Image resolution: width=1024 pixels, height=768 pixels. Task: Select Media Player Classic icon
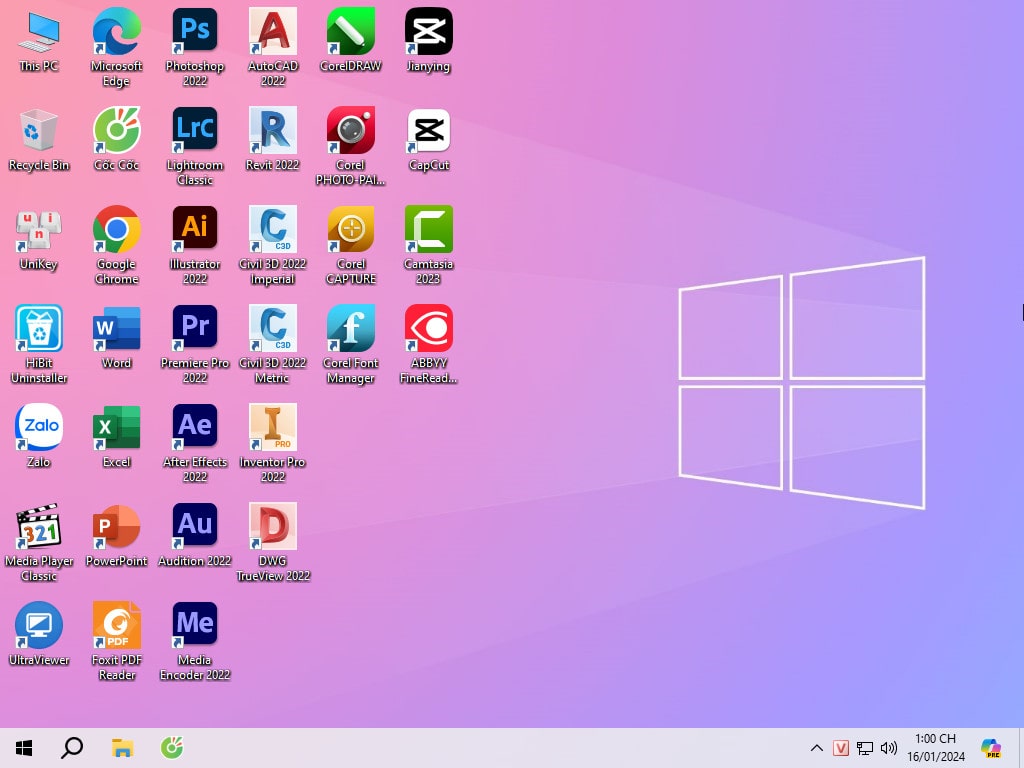tap(39, 543)
